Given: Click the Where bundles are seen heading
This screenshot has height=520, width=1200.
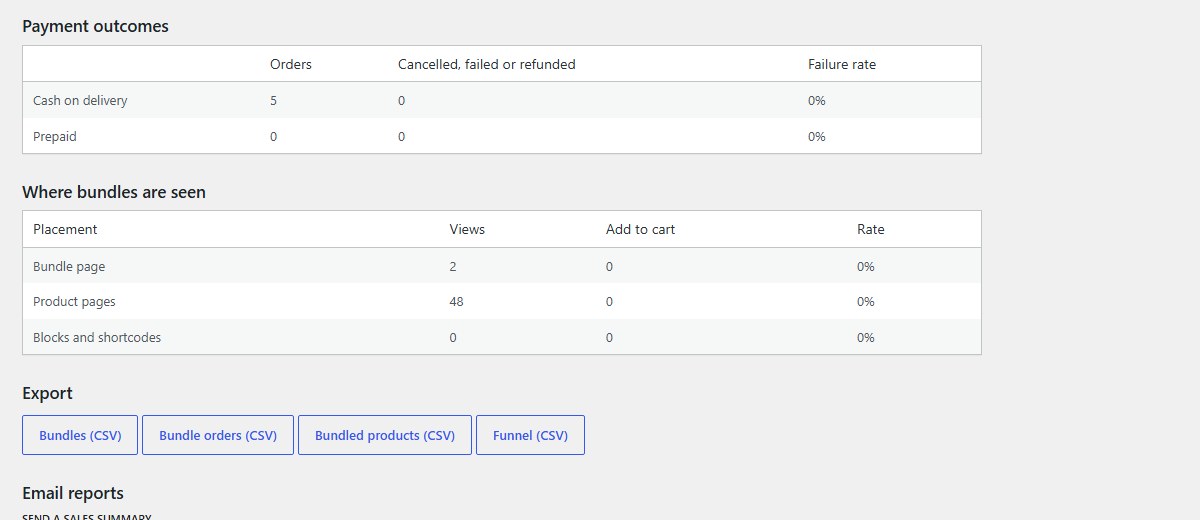Looking at the screenshot, I should pyautogui.click(x=114, y=192).
